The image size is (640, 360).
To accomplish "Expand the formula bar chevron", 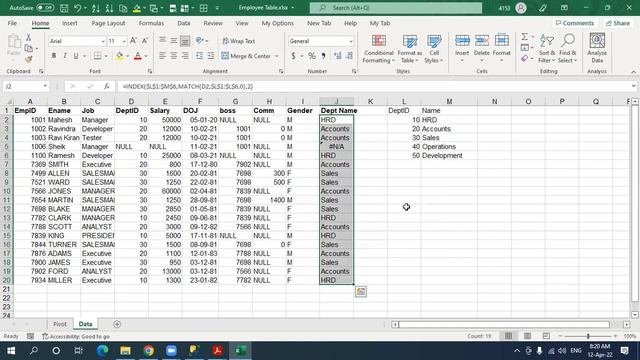I will point(633,86).
